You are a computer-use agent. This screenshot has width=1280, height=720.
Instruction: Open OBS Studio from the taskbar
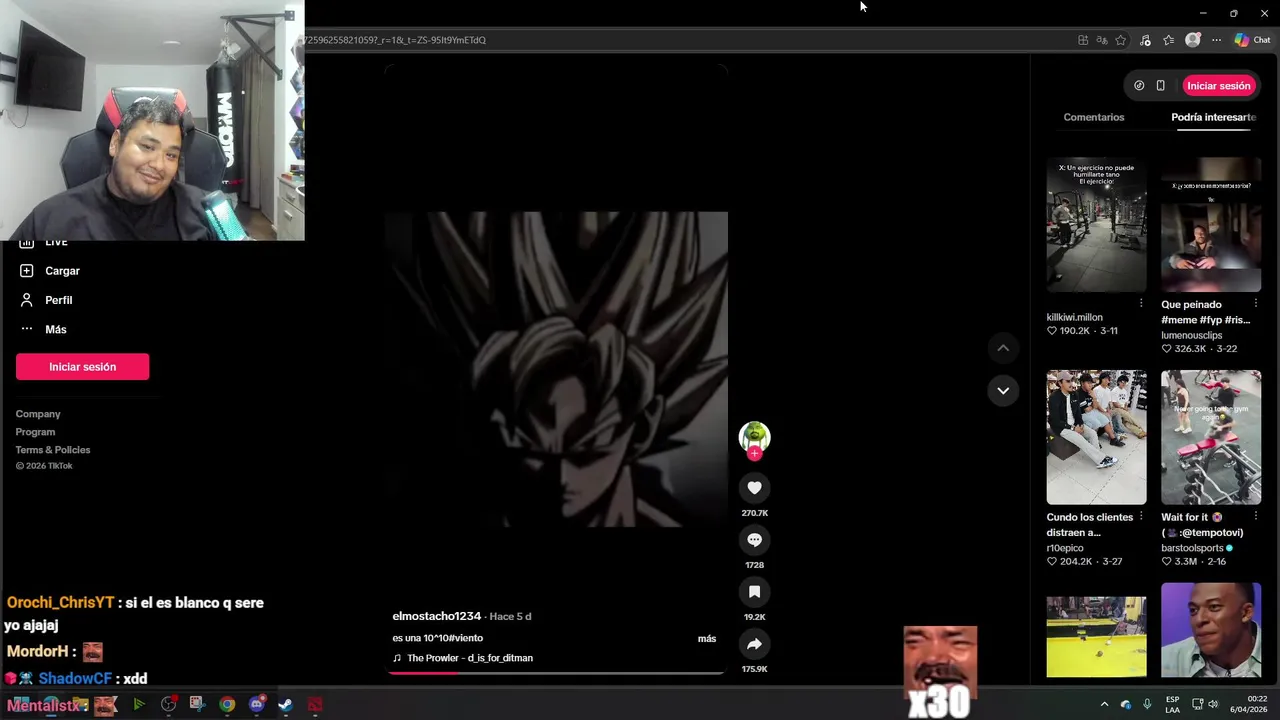tap(168, 704)
